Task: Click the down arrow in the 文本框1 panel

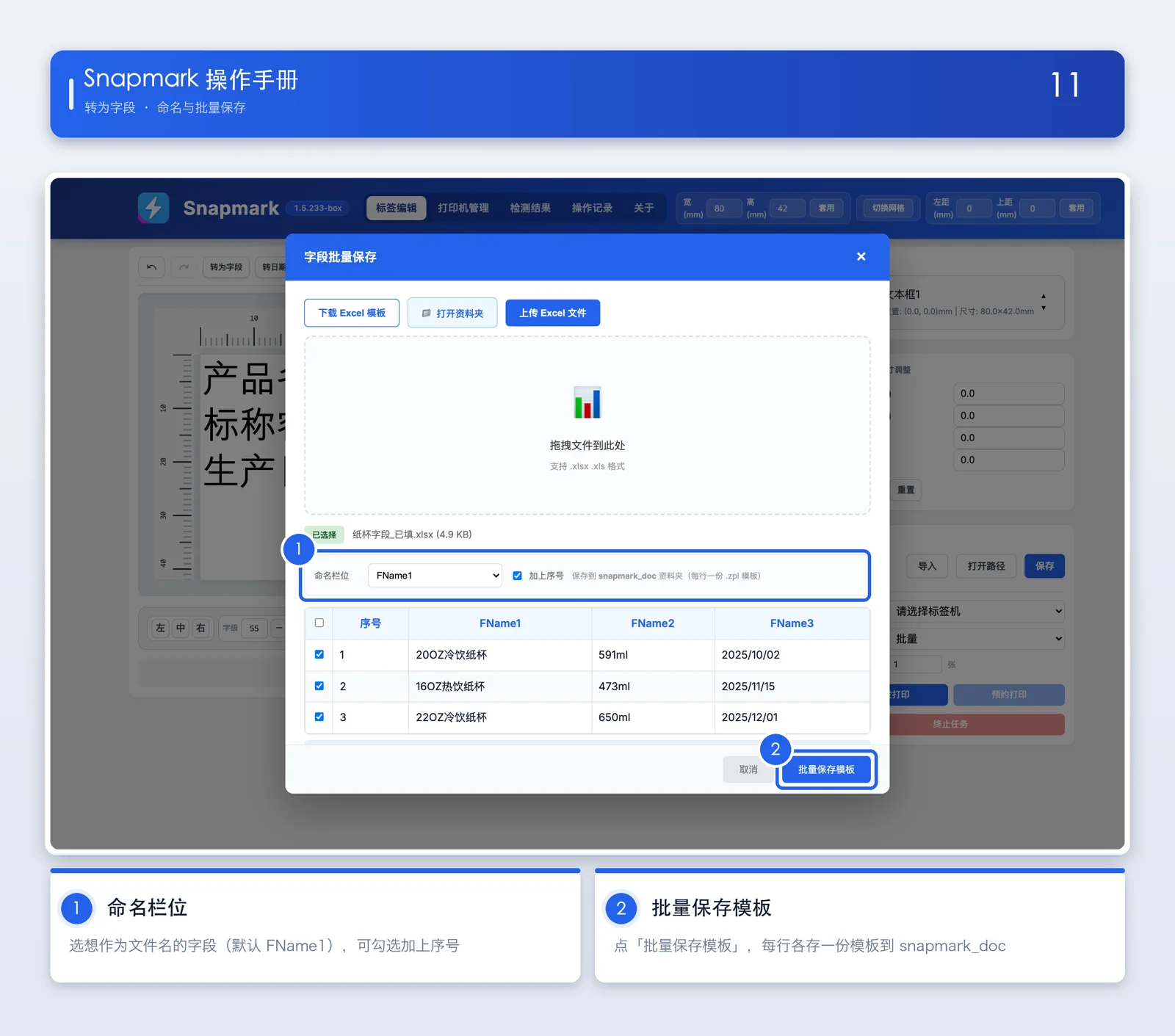Action: tap(1044, 308)
